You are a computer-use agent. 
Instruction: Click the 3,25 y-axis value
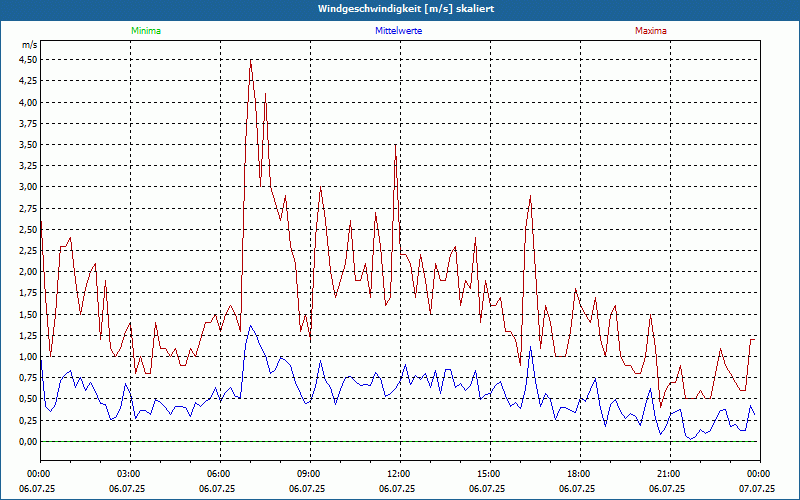(29, 166)
